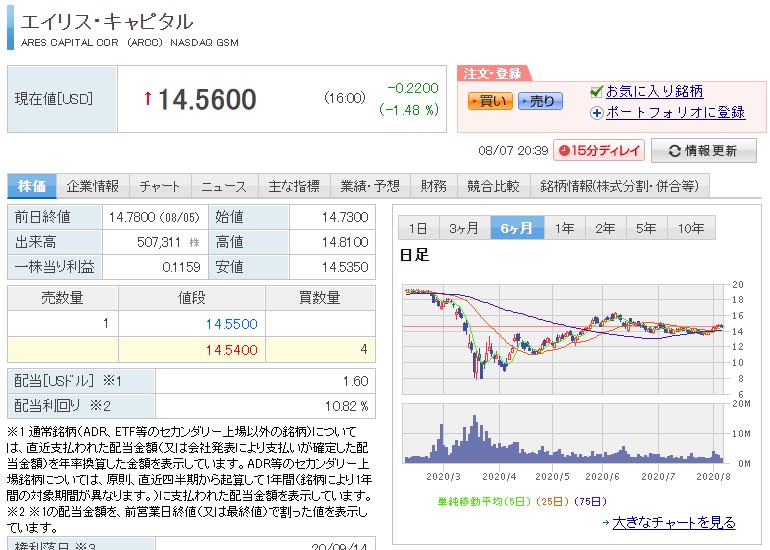Image resolution: width=770 pixels, height=550 pixels.
Task: Click the 情報更新 refresh button
Action: click(704, 150)
